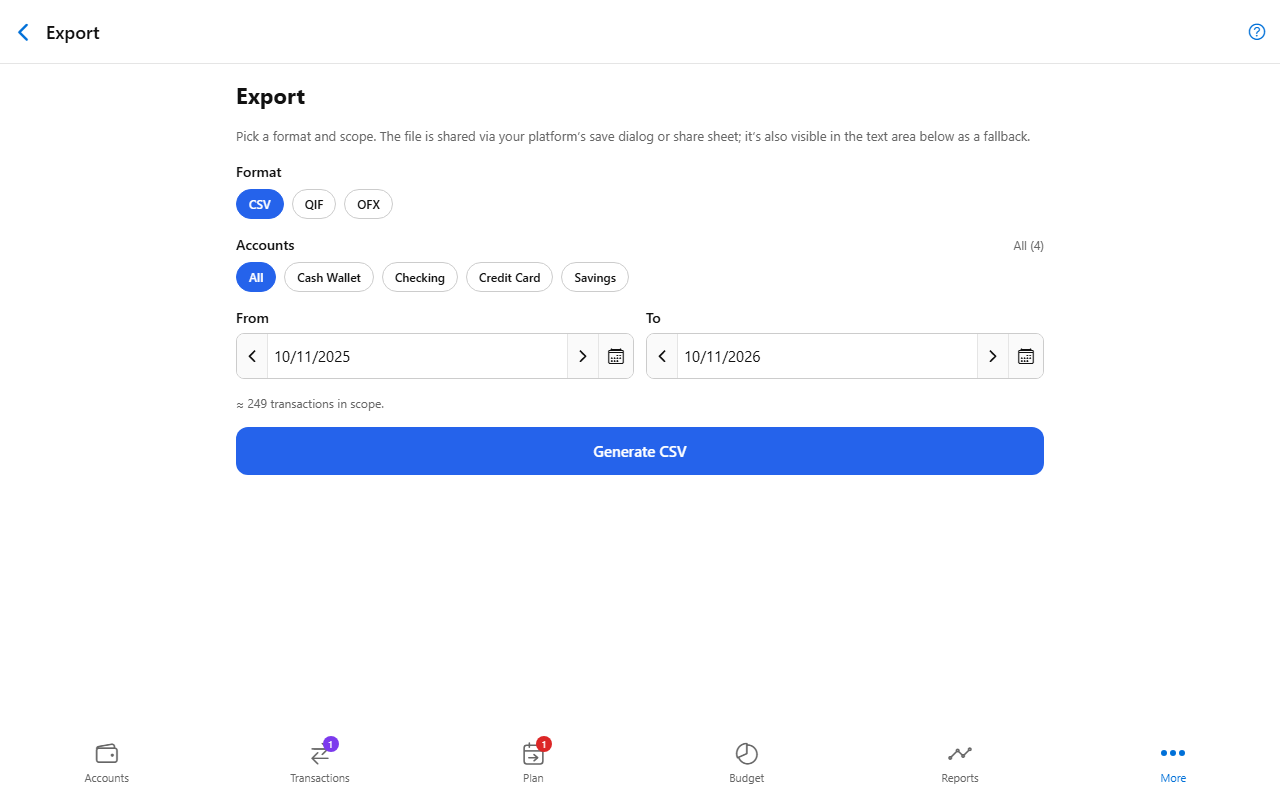Click the large Export page heading
Image resolution: width=1280 pixels, height=800 pixels.
pos(270,97)
